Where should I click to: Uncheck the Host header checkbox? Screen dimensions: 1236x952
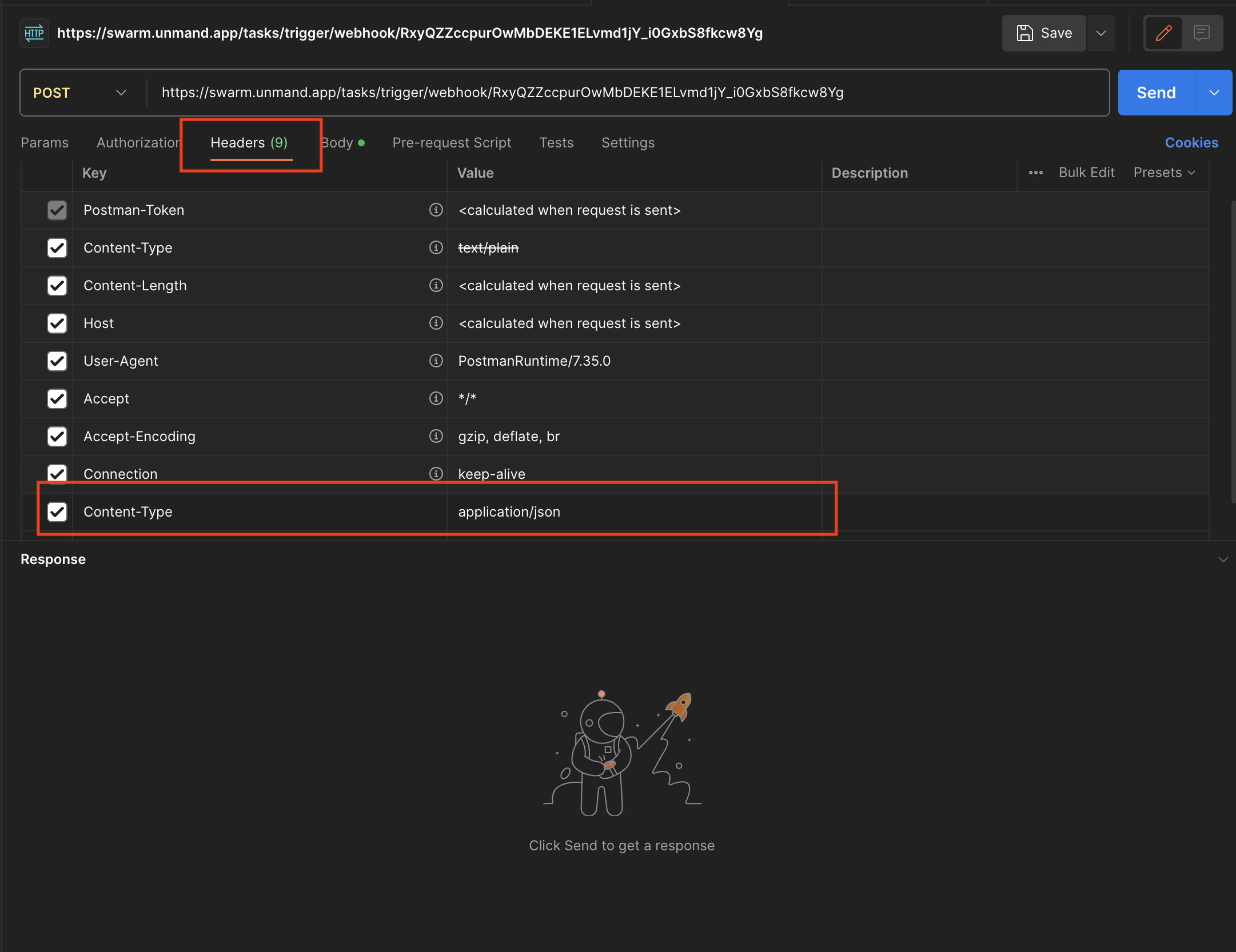[57, 323]
